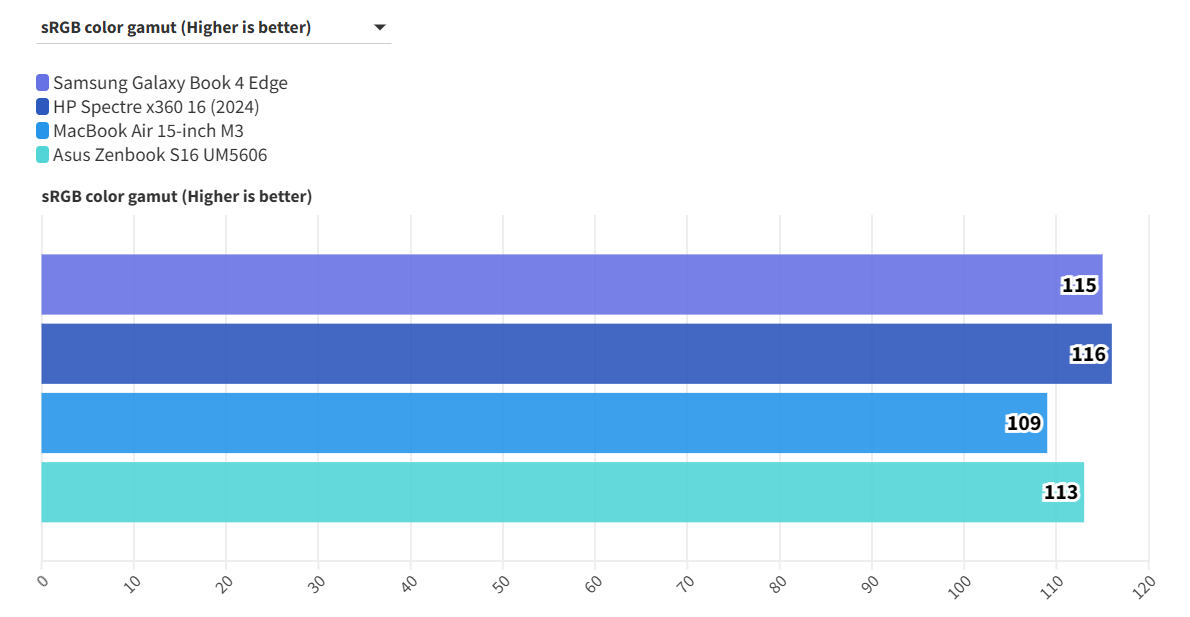
Task: Toggle the Asus Zenbook S16 UM5606 legend label
Action: pos(160,155)
